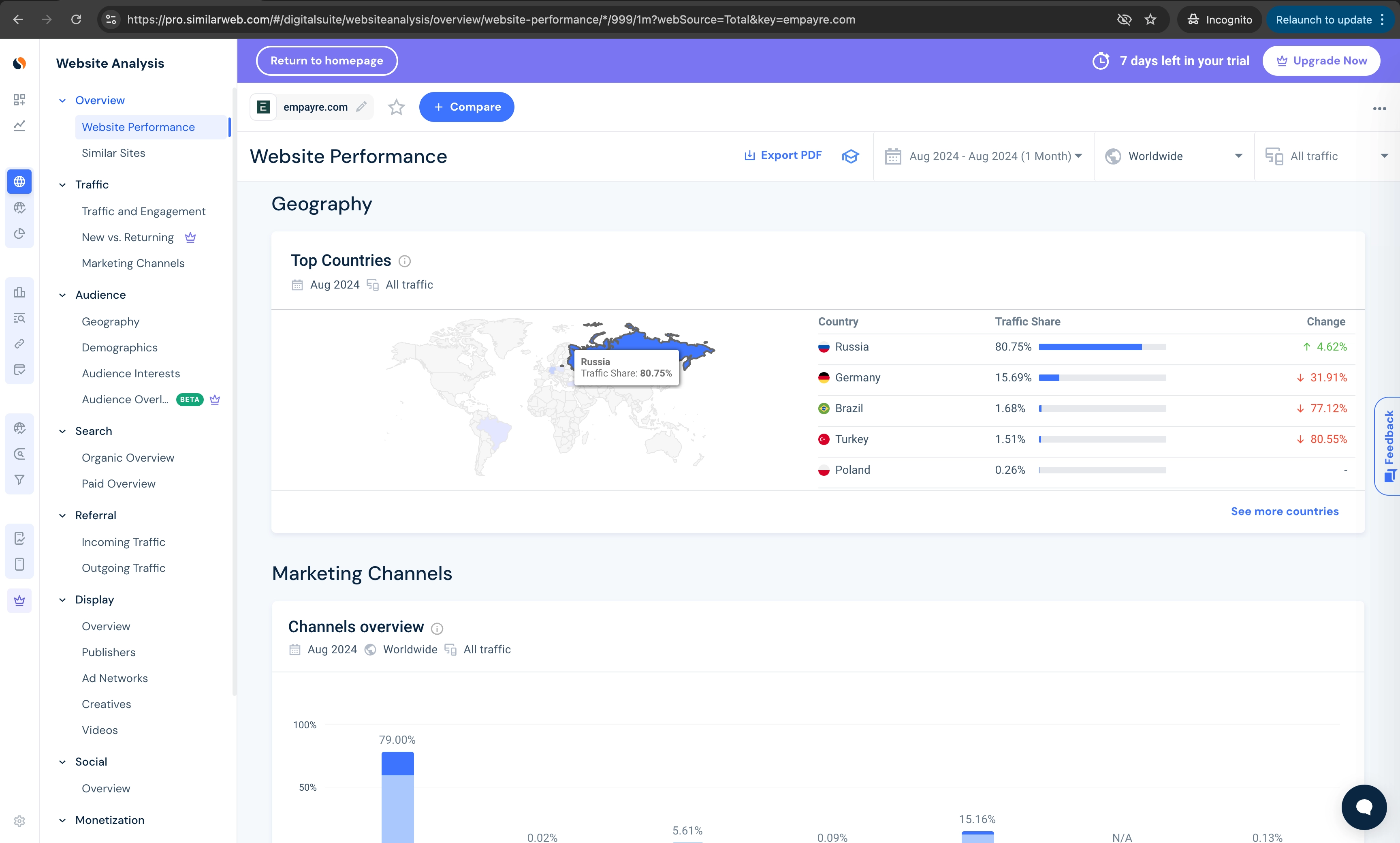Click the referral link icon in sidebar

pos(19,343)
